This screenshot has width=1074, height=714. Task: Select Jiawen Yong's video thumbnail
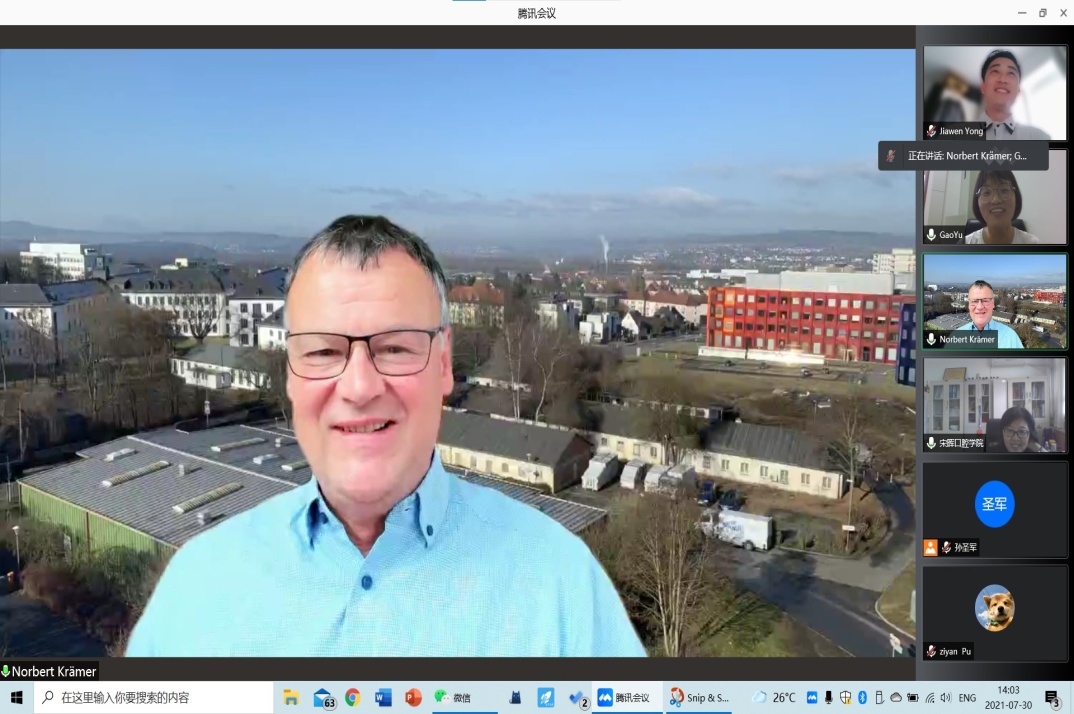994,92
